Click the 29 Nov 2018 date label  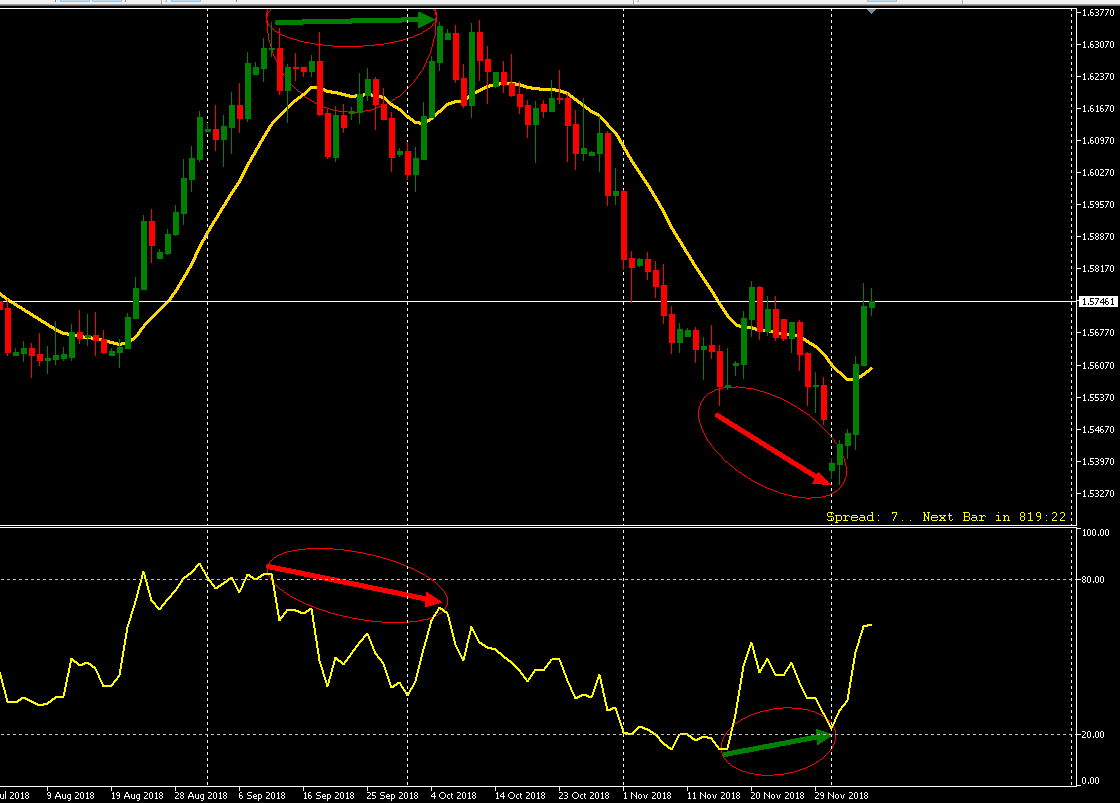pyautogui.click(x=843, y=796)
